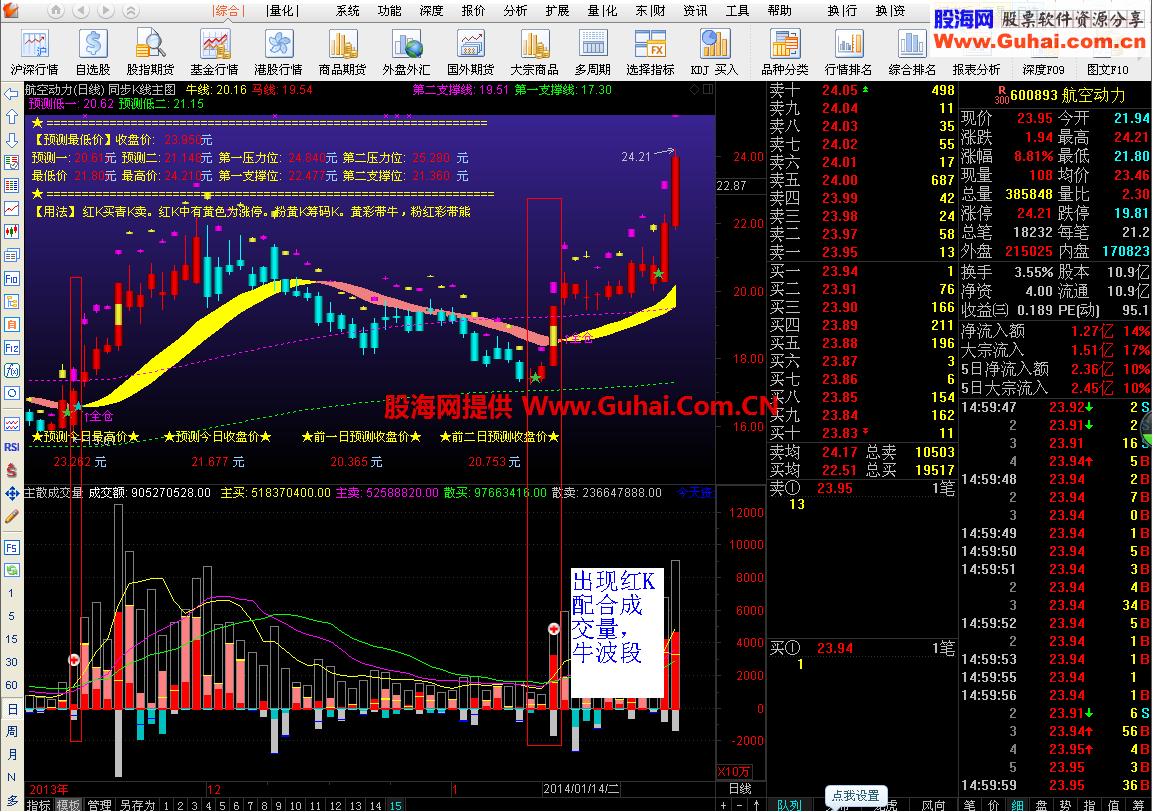The height and width of the screenshot is (811, 1152).
Task: Click the sidebar f(x) formula icon
Action: [12, 370]
